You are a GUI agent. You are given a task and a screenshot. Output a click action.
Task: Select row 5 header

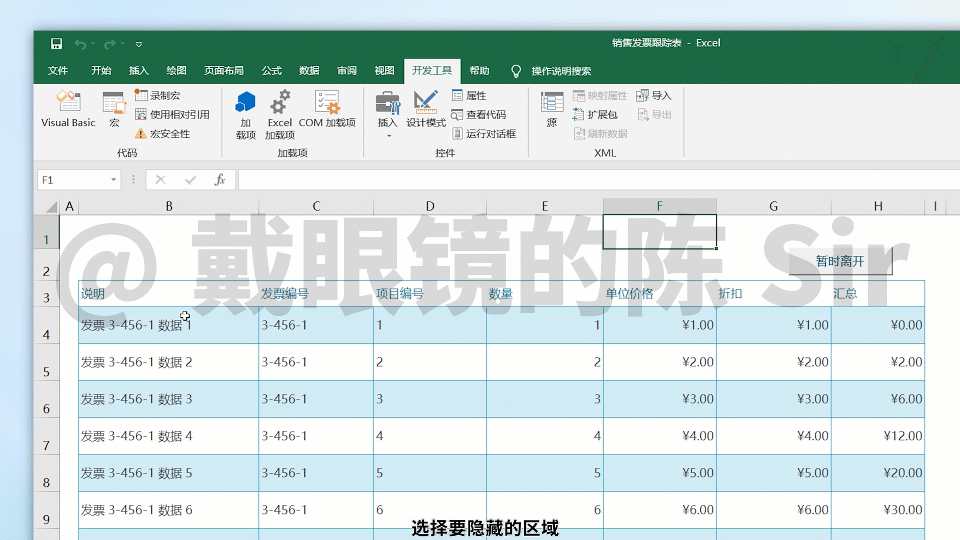(x=47, y=364)
